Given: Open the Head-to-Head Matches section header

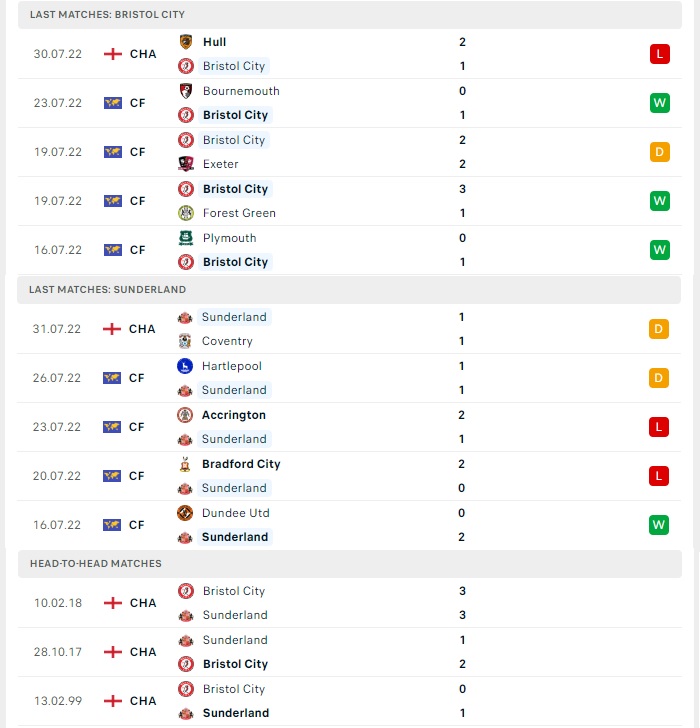Looking at the screenshot, I should 350,564.
